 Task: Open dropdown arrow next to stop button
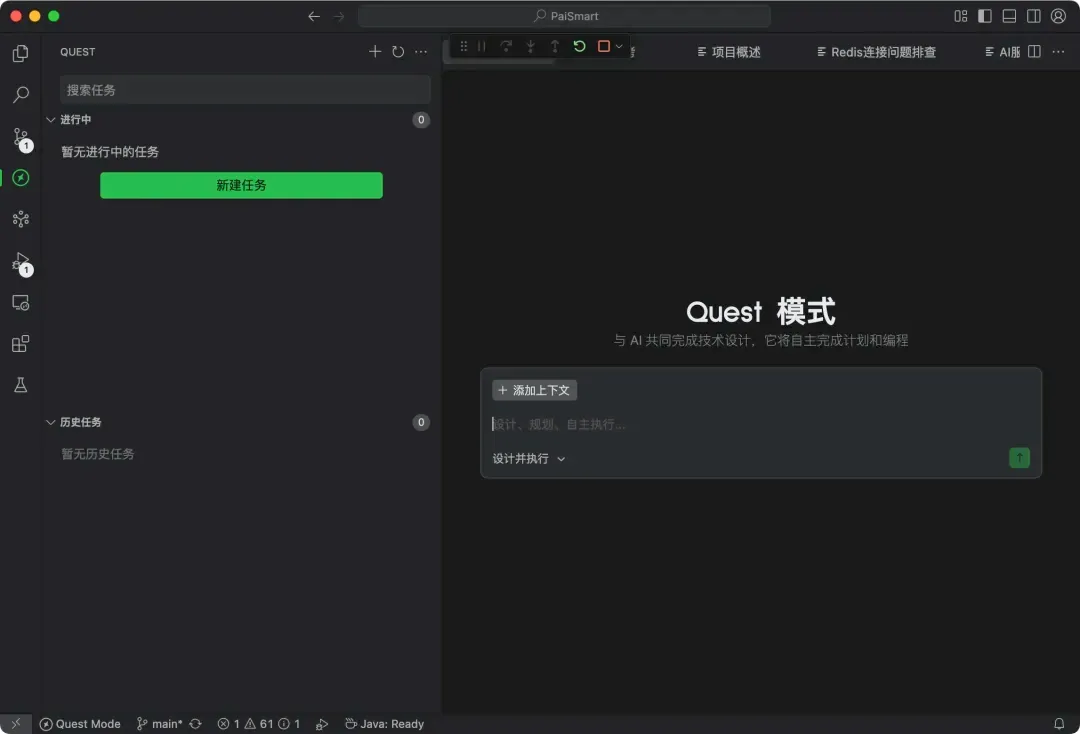619,46
